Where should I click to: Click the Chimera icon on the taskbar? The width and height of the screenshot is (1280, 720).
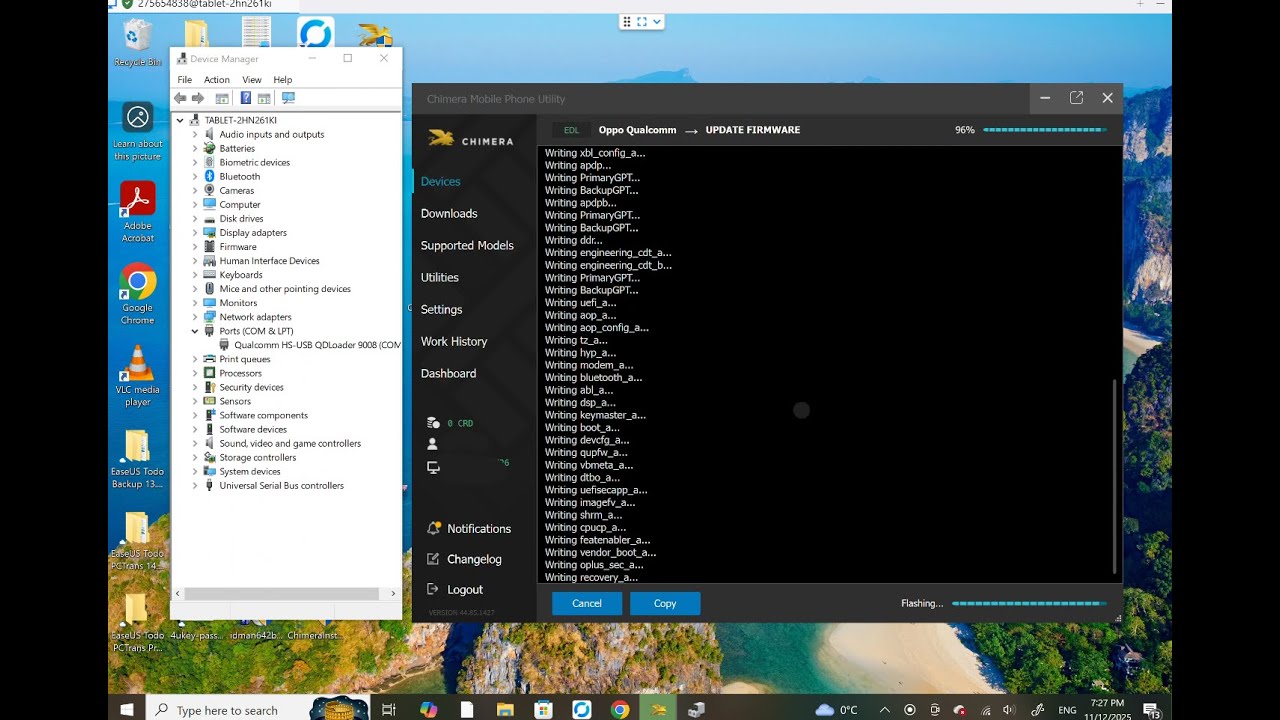(659, 709)
